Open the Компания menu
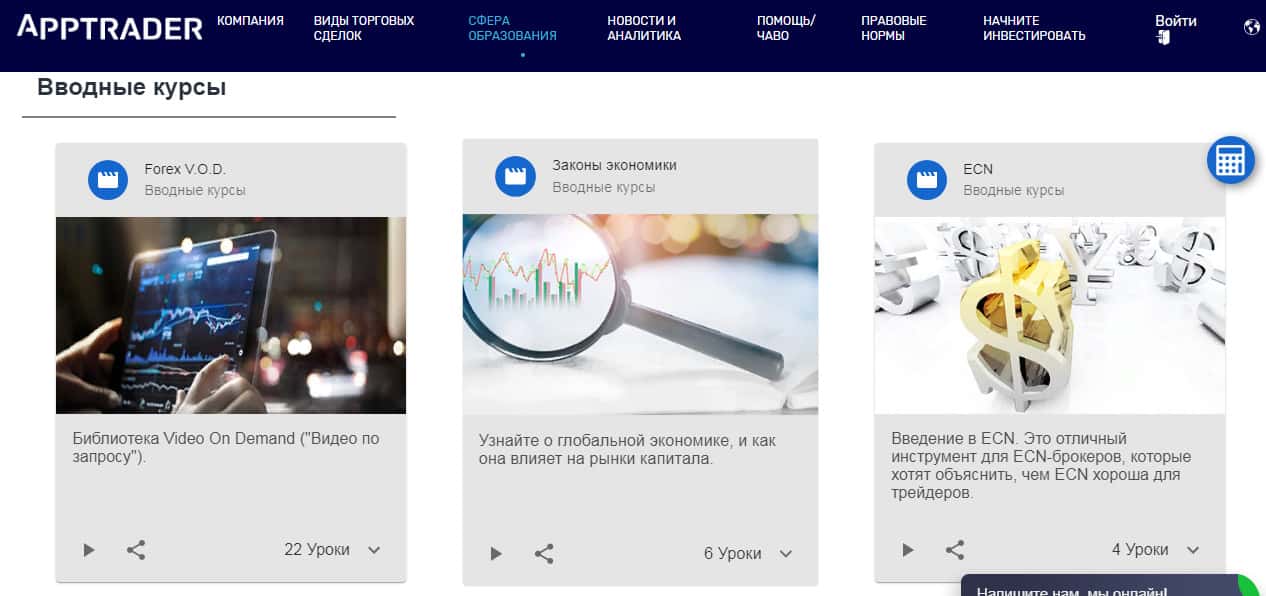 (250, 21)
